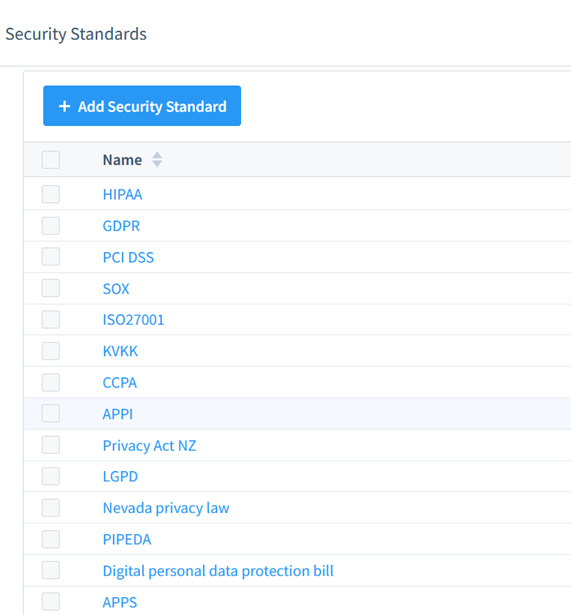Check the box for the GDPR row
The height and width of the screenshot is (615, 571).
(51, 226)
